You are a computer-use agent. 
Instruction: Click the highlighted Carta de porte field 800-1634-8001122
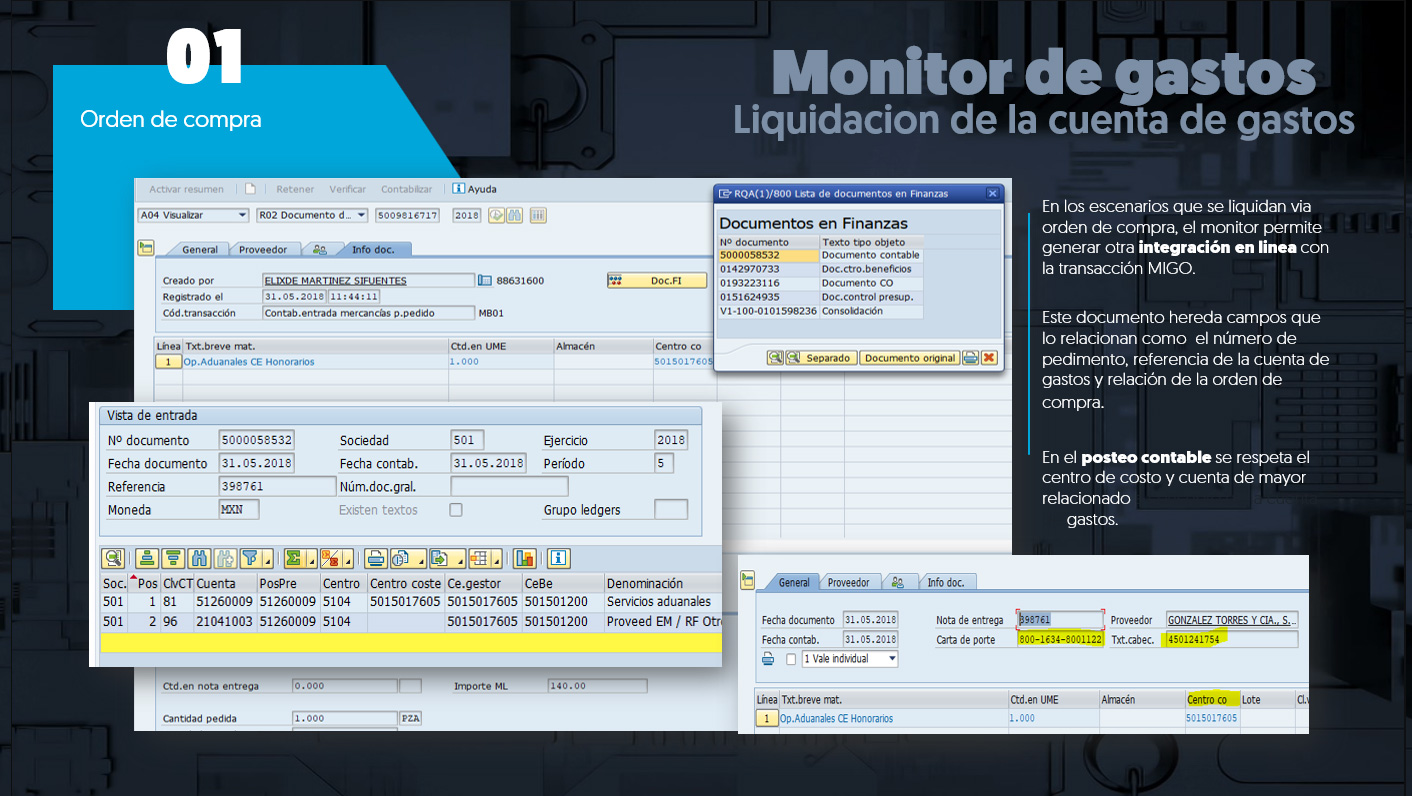click(x=1059, y=639)
